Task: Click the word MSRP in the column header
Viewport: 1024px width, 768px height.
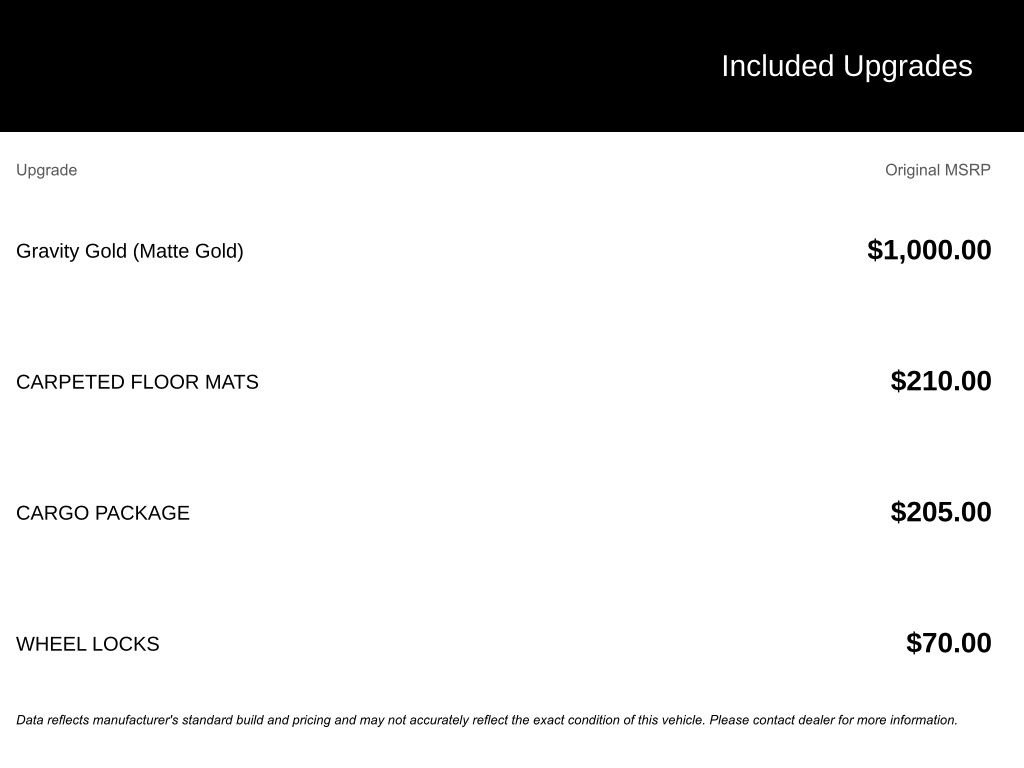Action: coord(967,170)
